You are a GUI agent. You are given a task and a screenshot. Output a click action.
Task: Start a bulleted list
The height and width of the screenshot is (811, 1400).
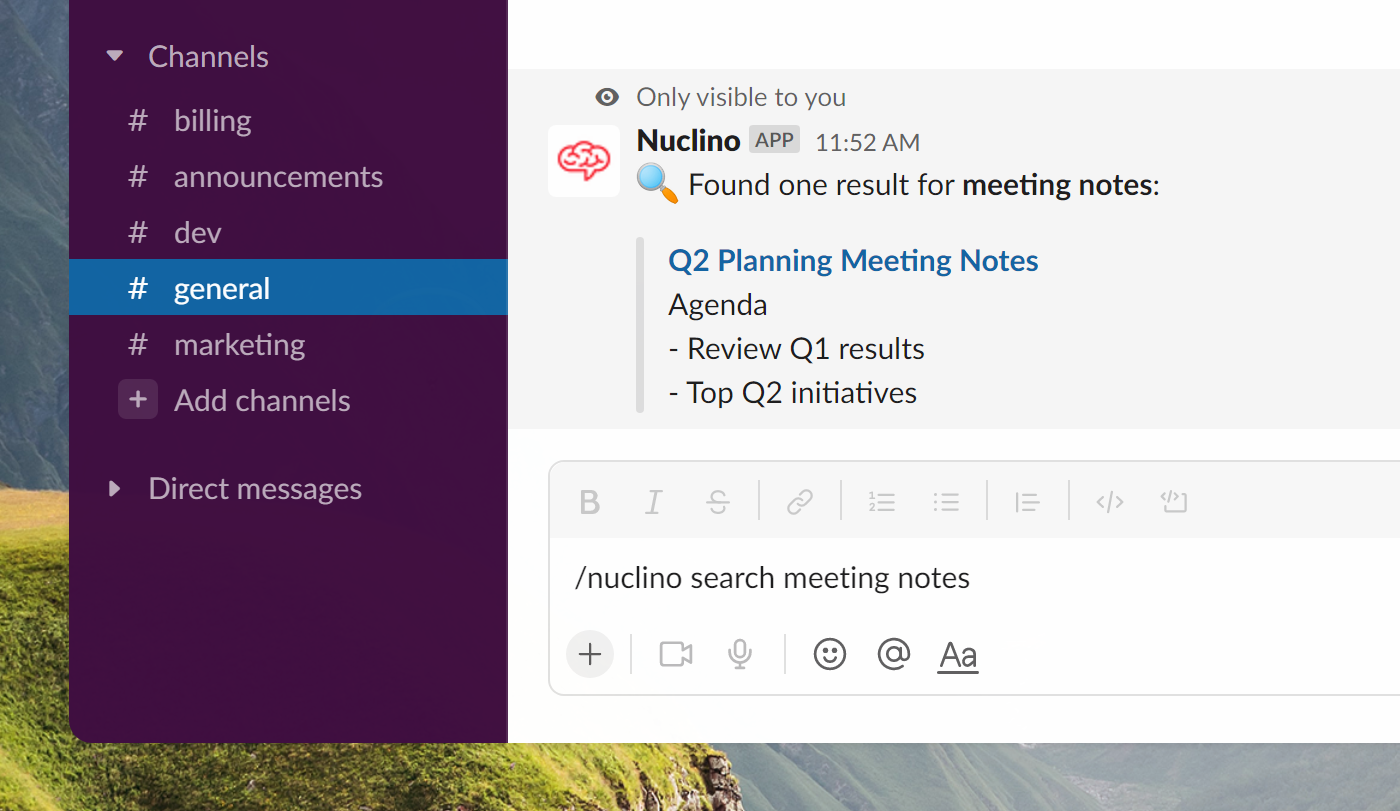946,502
